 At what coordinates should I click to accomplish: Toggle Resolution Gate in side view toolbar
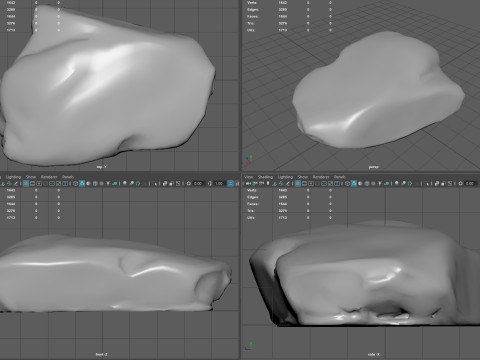pos(311,183)
